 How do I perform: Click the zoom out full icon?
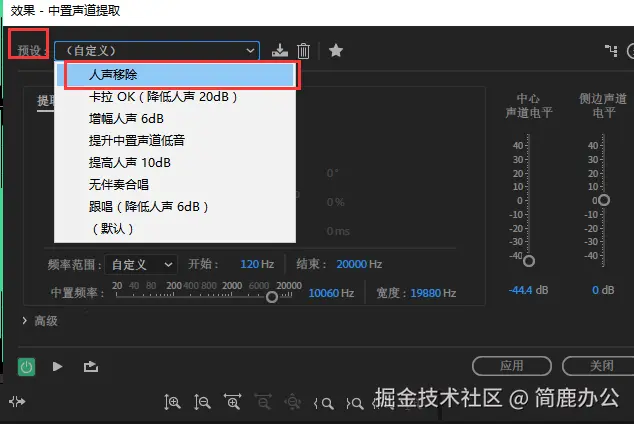[x=292, y=402]
